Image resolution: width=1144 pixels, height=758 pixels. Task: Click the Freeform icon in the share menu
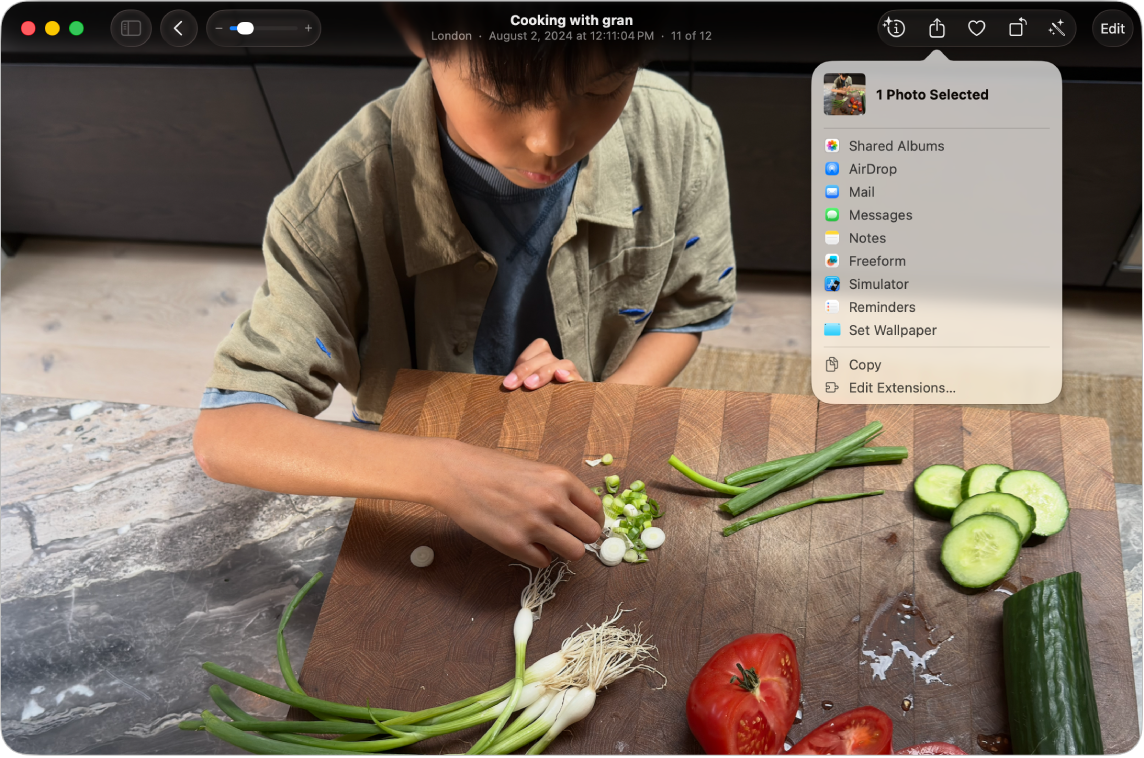pos(832,260)
